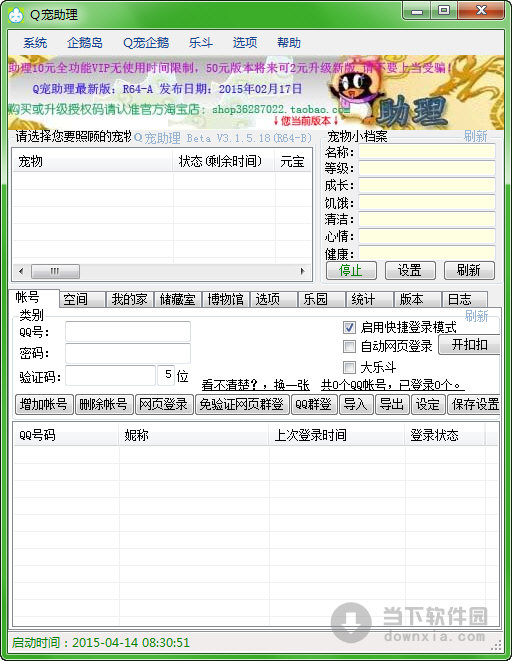Click the 免验证网页群登 button

click(x=242, y=405)
